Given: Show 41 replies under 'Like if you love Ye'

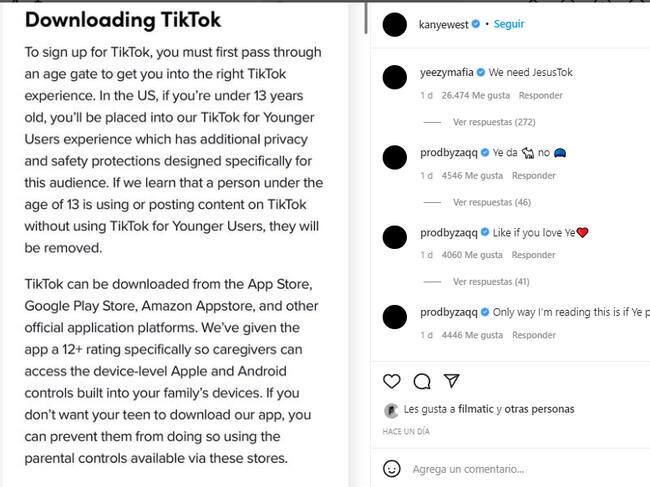Looking at the screenshot, I should pos(489,282).
